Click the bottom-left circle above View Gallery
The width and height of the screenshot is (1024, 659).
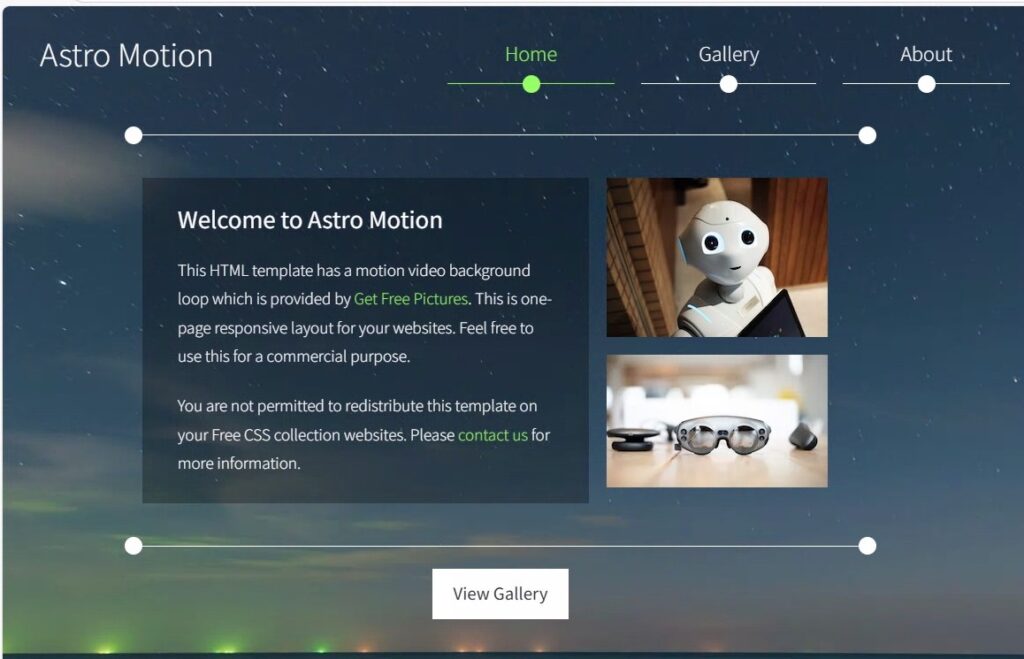[133, 546]
